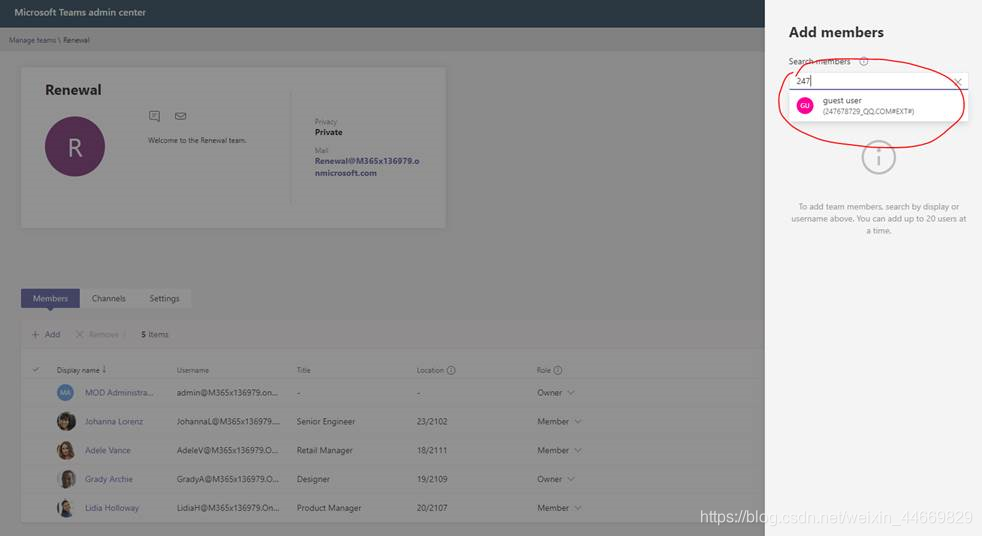
Task: Click the Add members button
Action: click(46, 334)
